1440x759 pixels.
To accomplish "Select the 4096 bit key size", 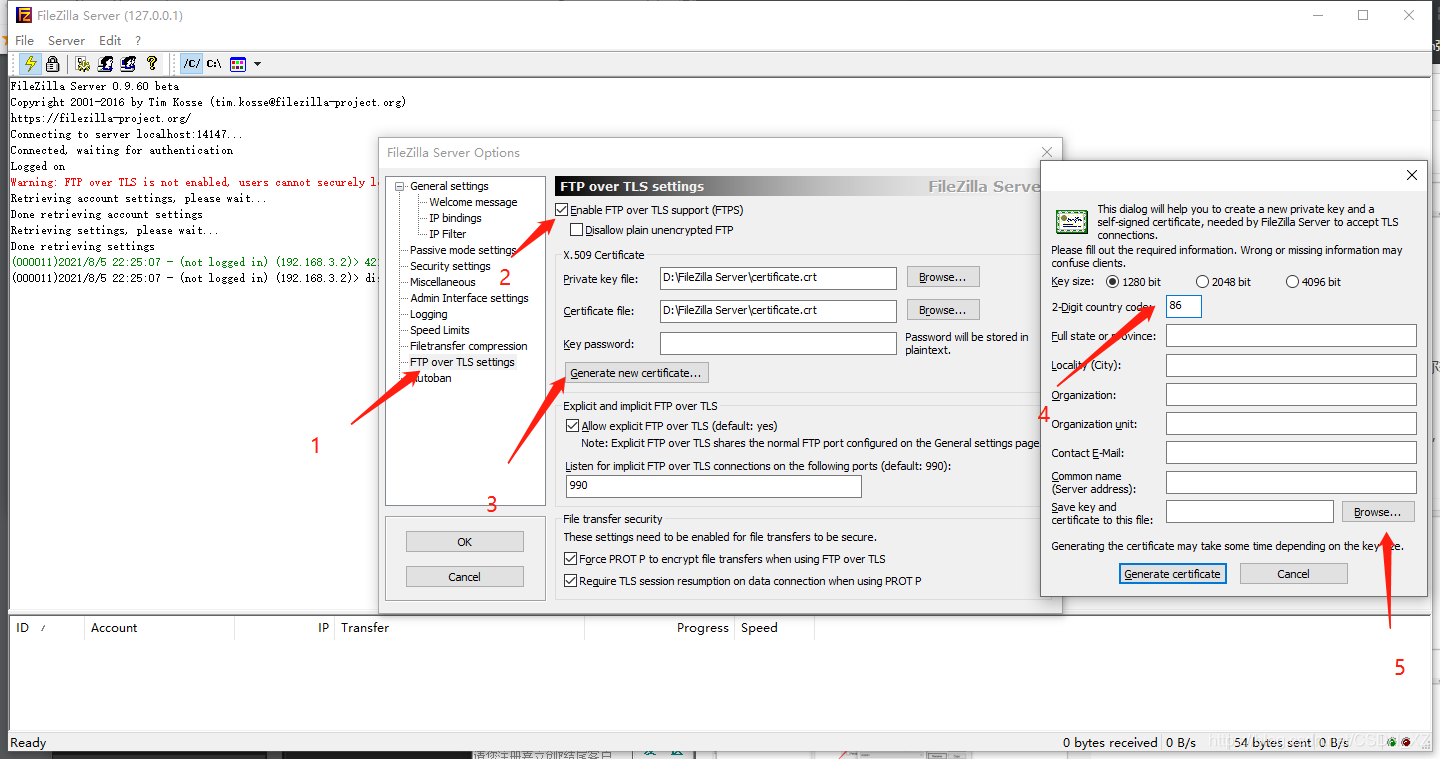I will click(1293, 282).
